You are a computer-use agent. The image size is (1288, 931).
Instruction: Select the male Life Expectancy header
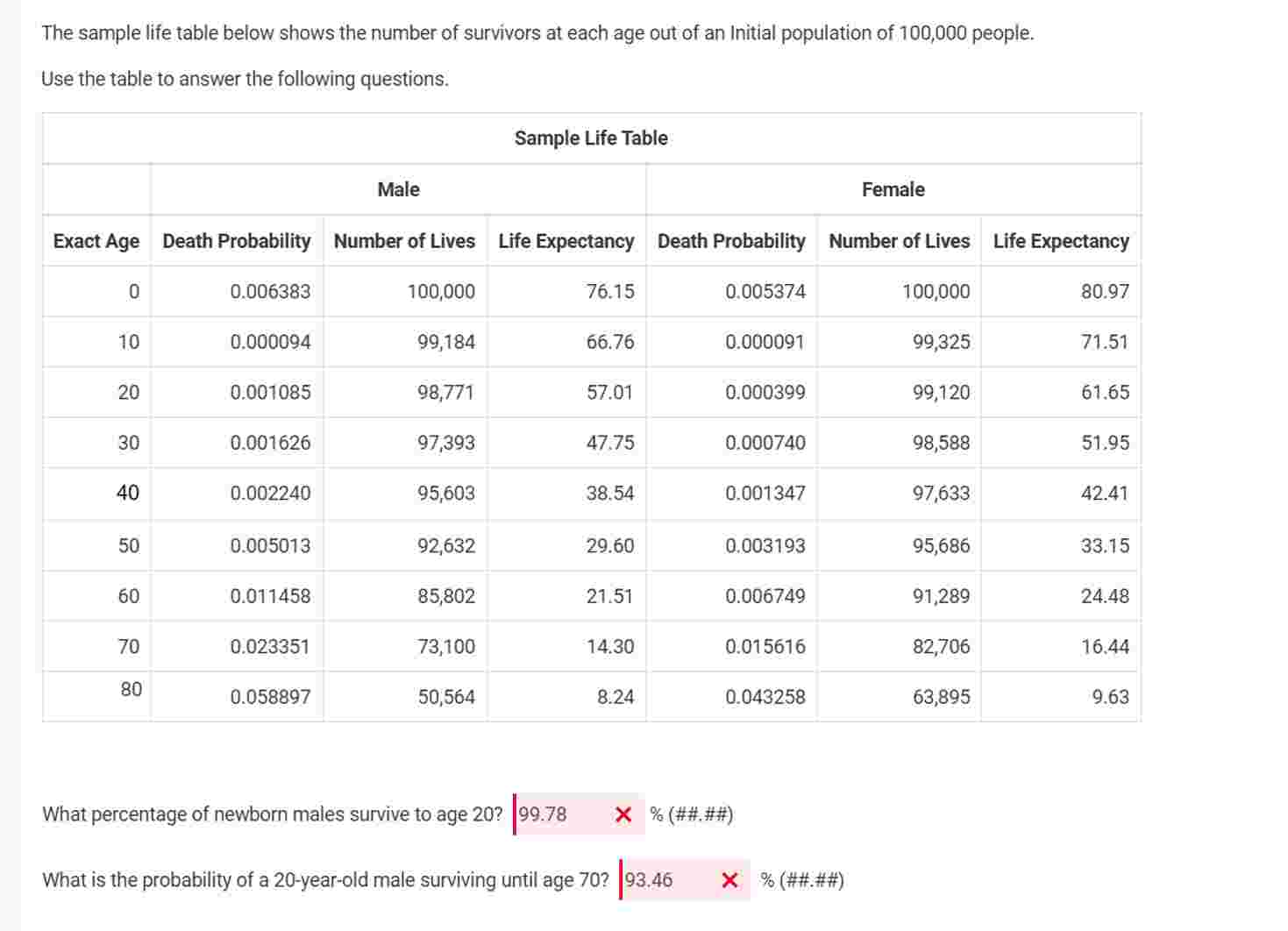[x=566, y=241]
